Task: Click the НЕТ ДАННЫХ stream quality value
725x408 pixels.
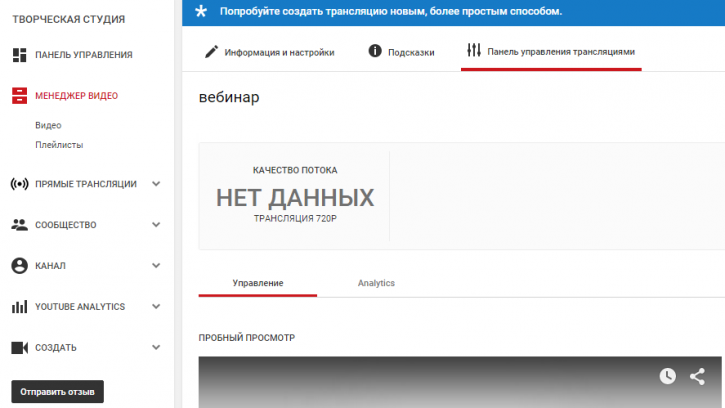Action: coord(295,198)
